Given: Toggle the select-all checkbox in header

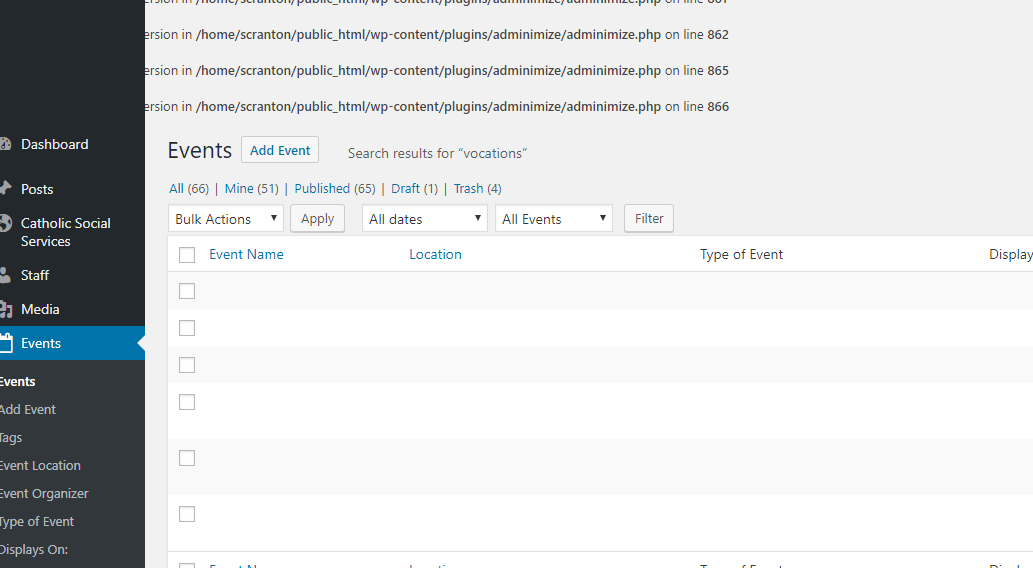Looking at the screenshot, I should [187, 255].
